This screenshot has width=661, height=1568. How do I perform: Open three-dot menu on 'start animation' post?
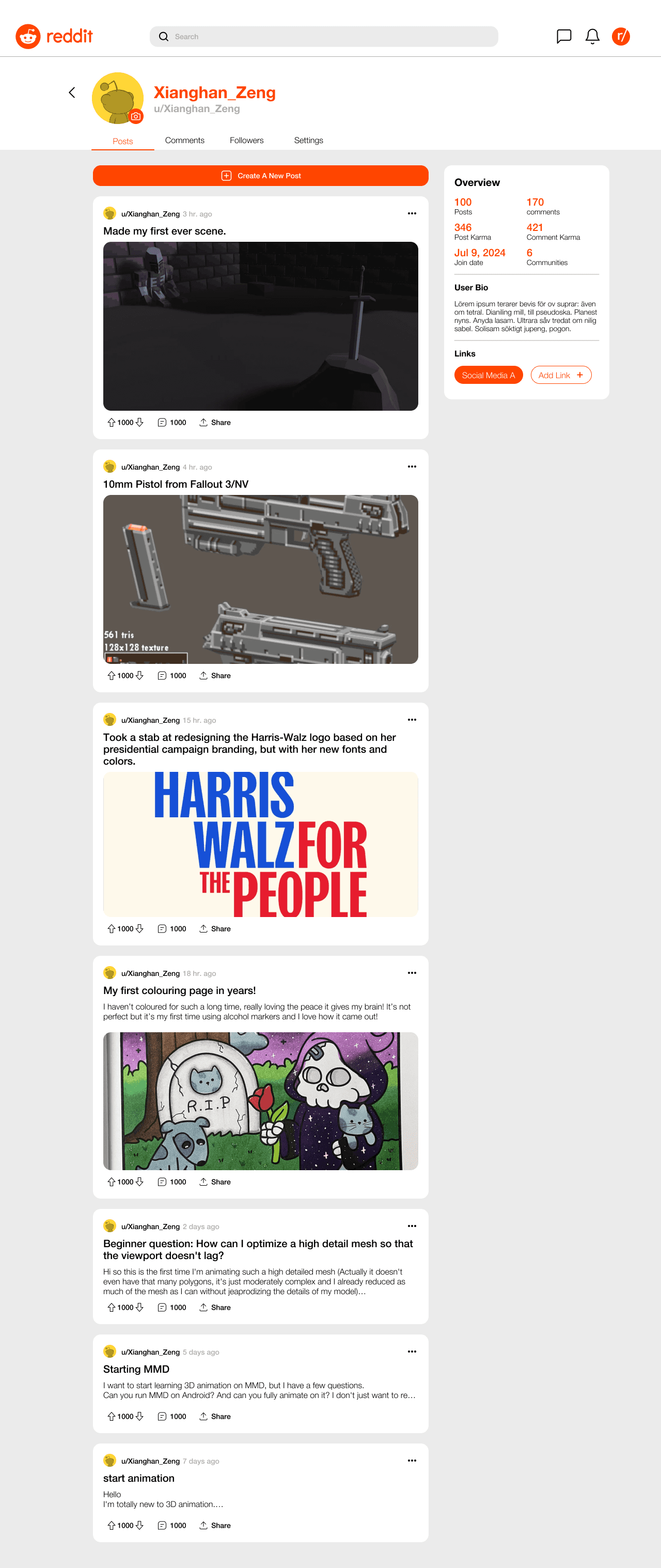(x=412, y=1460)
